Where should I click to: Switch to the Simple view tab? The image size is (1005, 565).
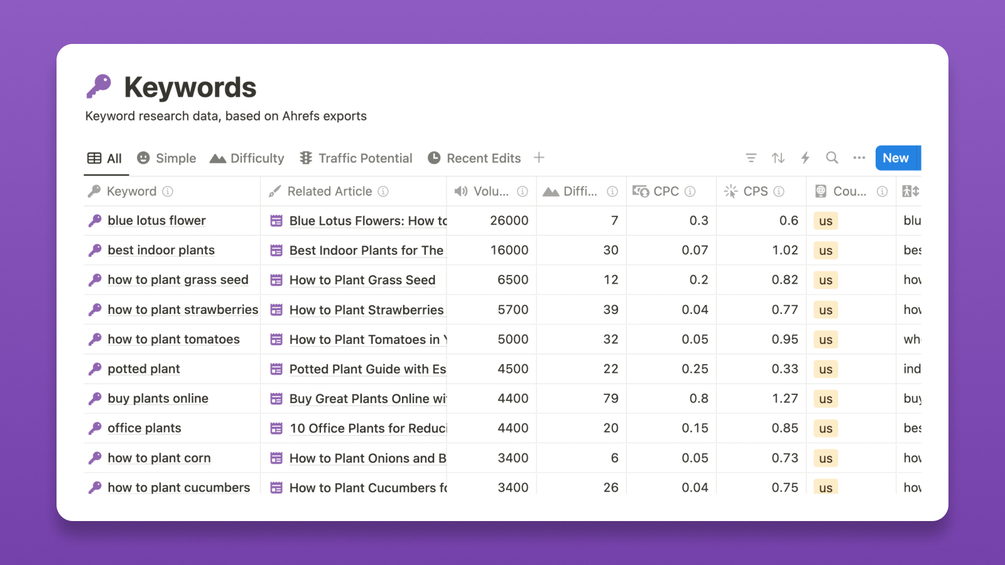coord(166,158)
